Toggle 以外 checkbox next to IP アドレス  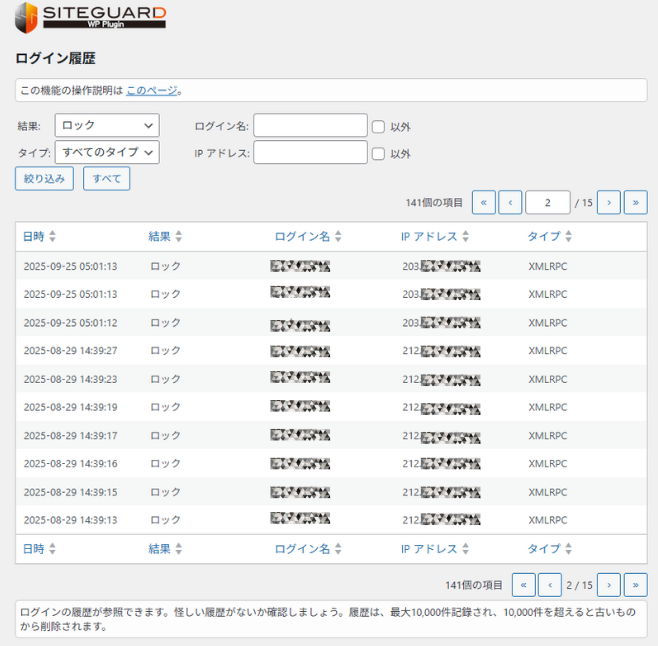coord(379,153)
